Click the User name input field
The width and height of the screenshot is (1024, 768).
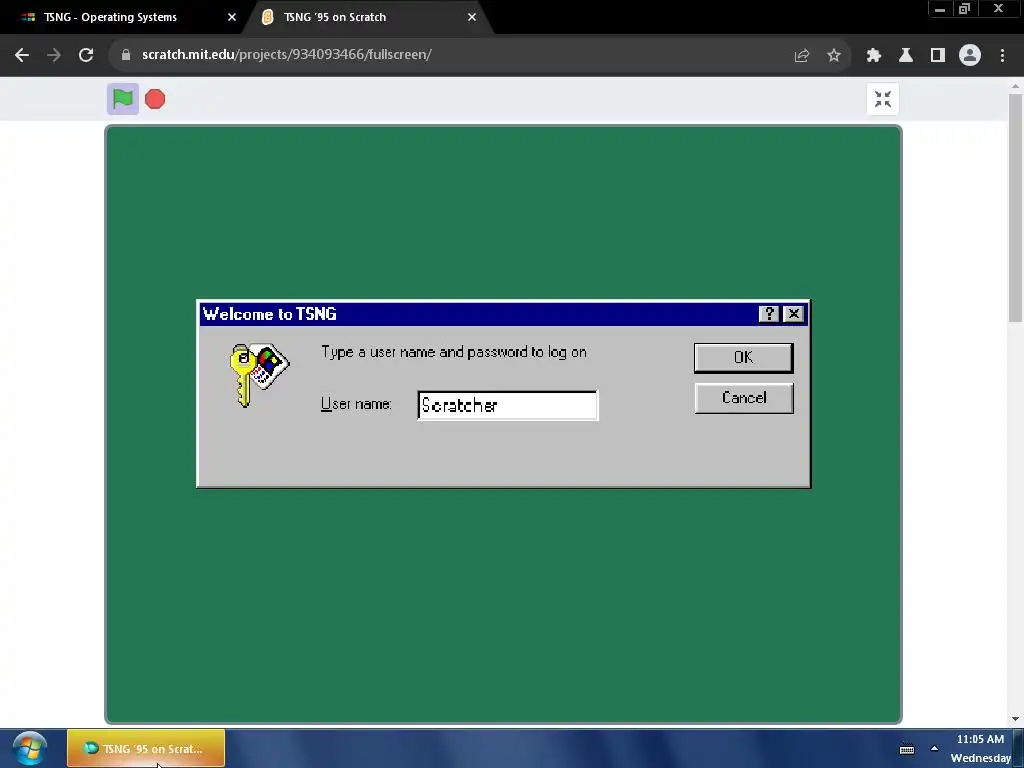pyautogui.click(x=507, y=406)
